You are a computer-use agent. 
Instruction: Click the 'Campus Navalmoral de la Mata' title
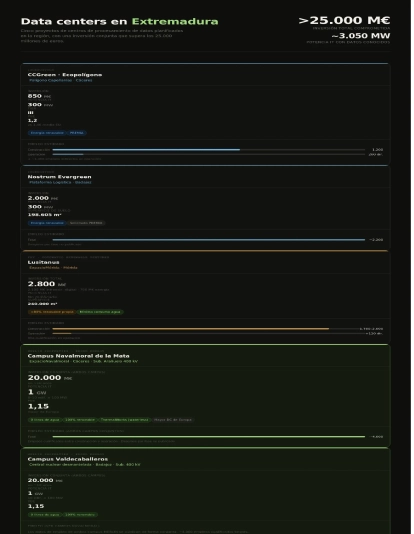point(78,356)
